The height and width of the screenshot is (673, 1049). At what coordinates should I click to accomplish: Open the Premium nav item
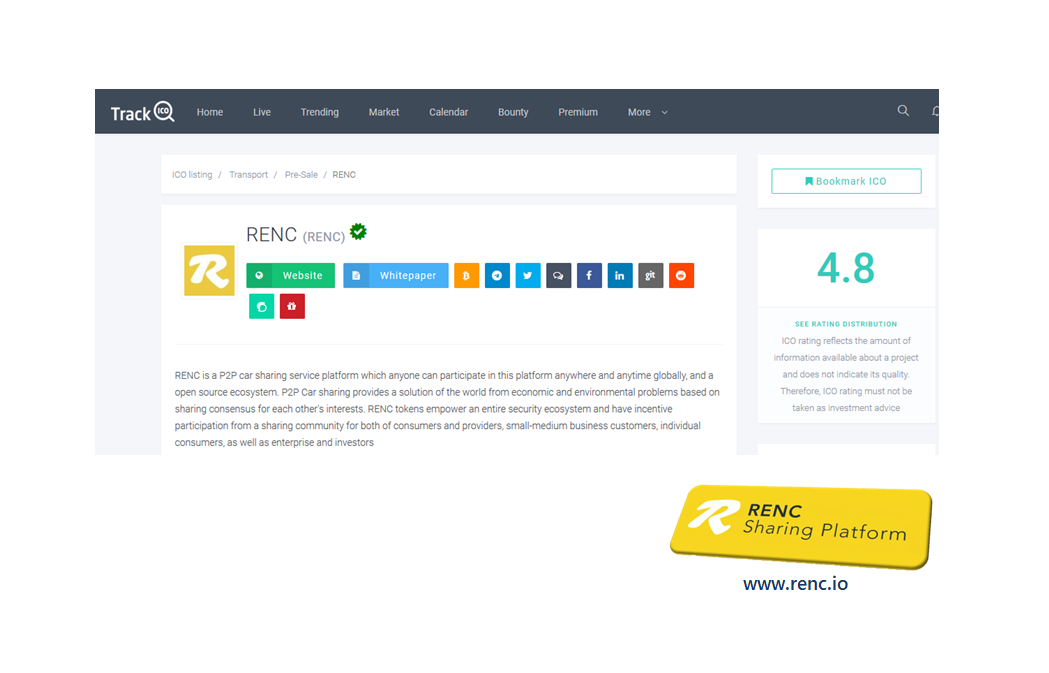[x=578, y=112]
